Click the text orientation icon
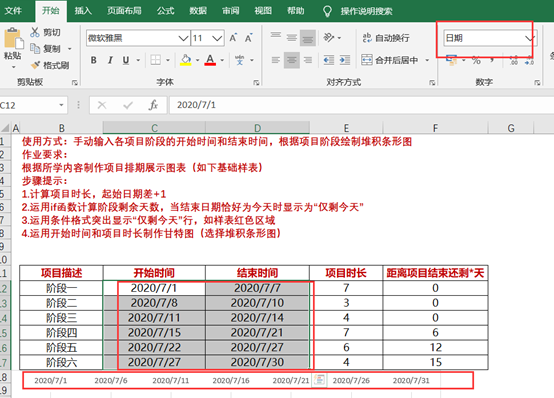This screenshot has height=398, width=554. click(x=329, y=37)
